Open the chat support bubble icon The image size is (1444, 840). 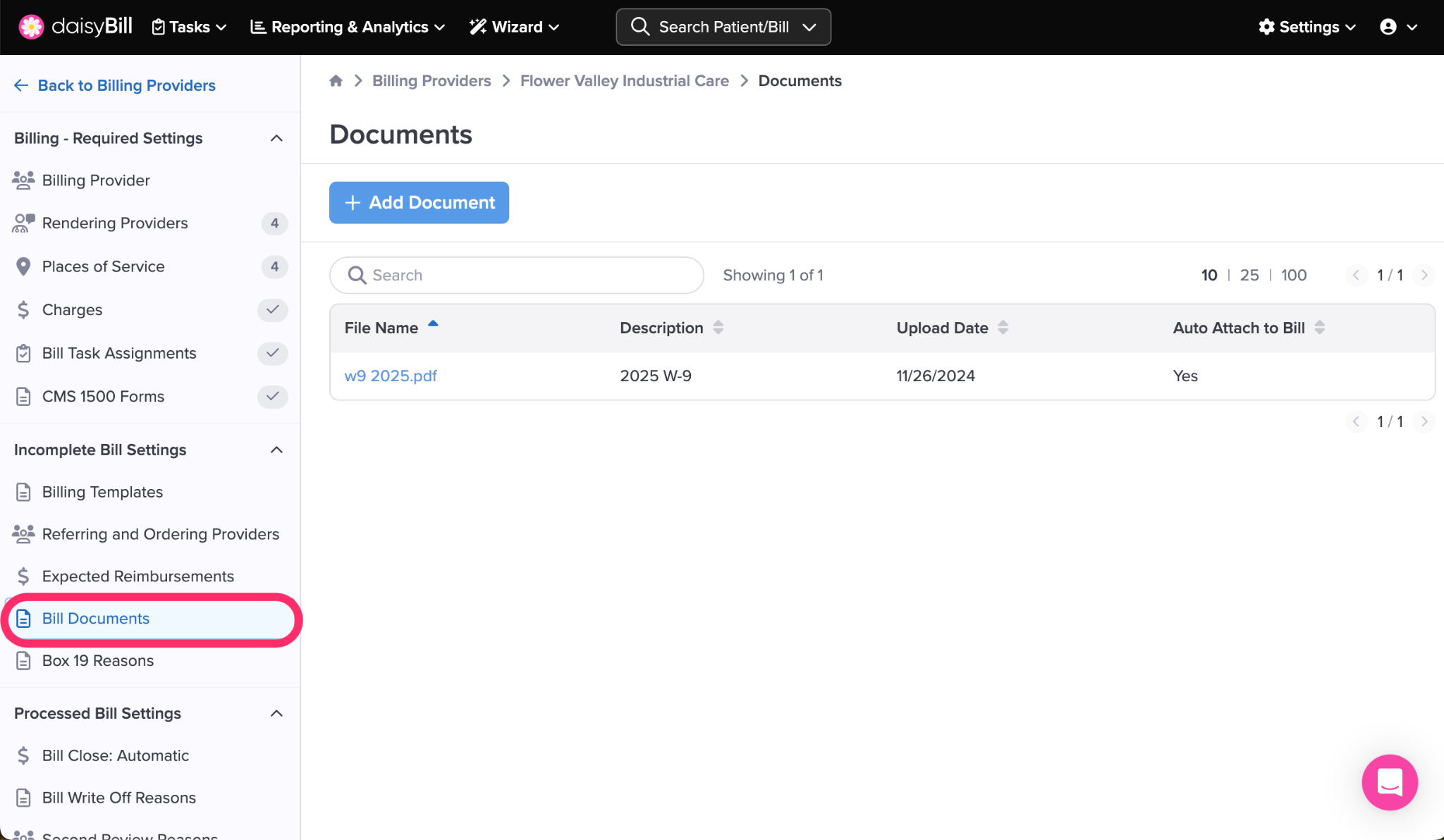(x=1389, y=782)
